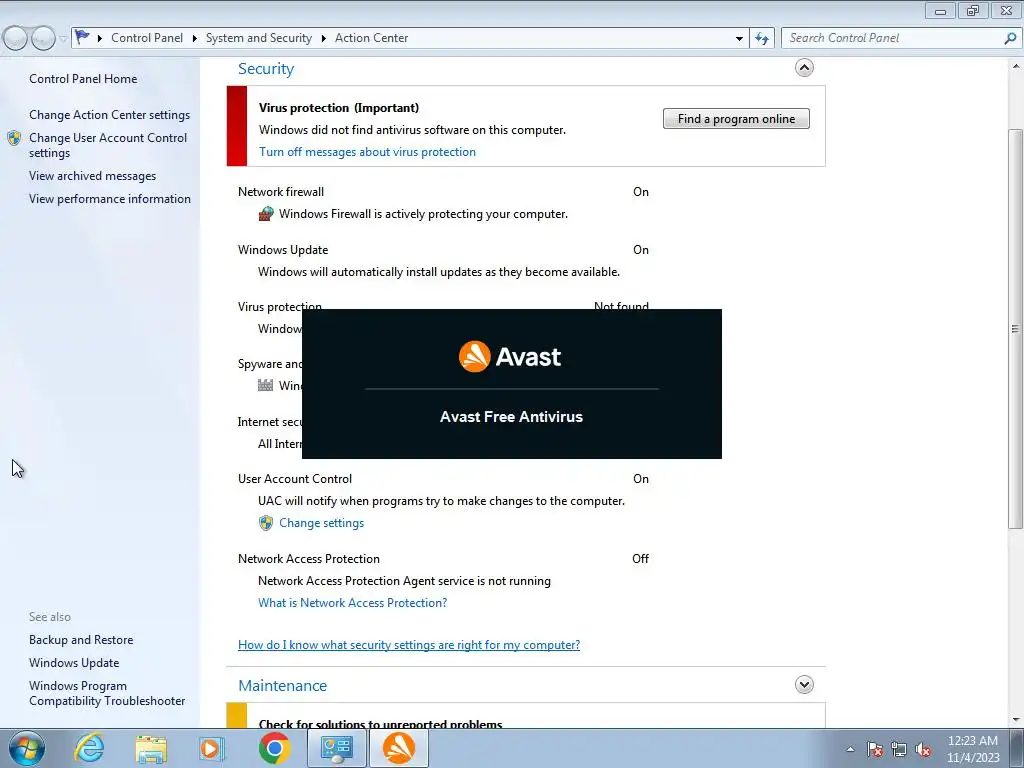The width and height of the screenshot is (1024, 768).
Task: Open Change Action Center settings
Action: point(110,114)
